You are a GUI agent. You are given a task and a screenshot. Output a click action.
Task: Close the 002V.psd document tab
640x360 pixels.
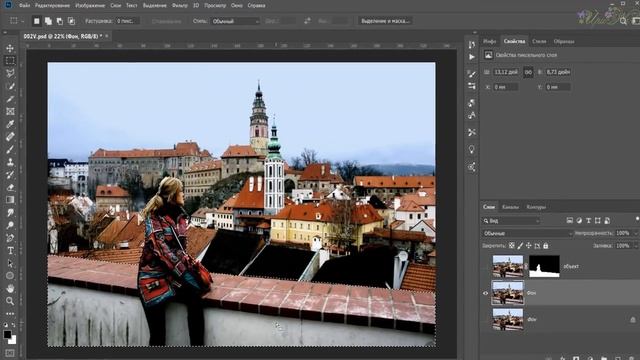pos(107,36)
